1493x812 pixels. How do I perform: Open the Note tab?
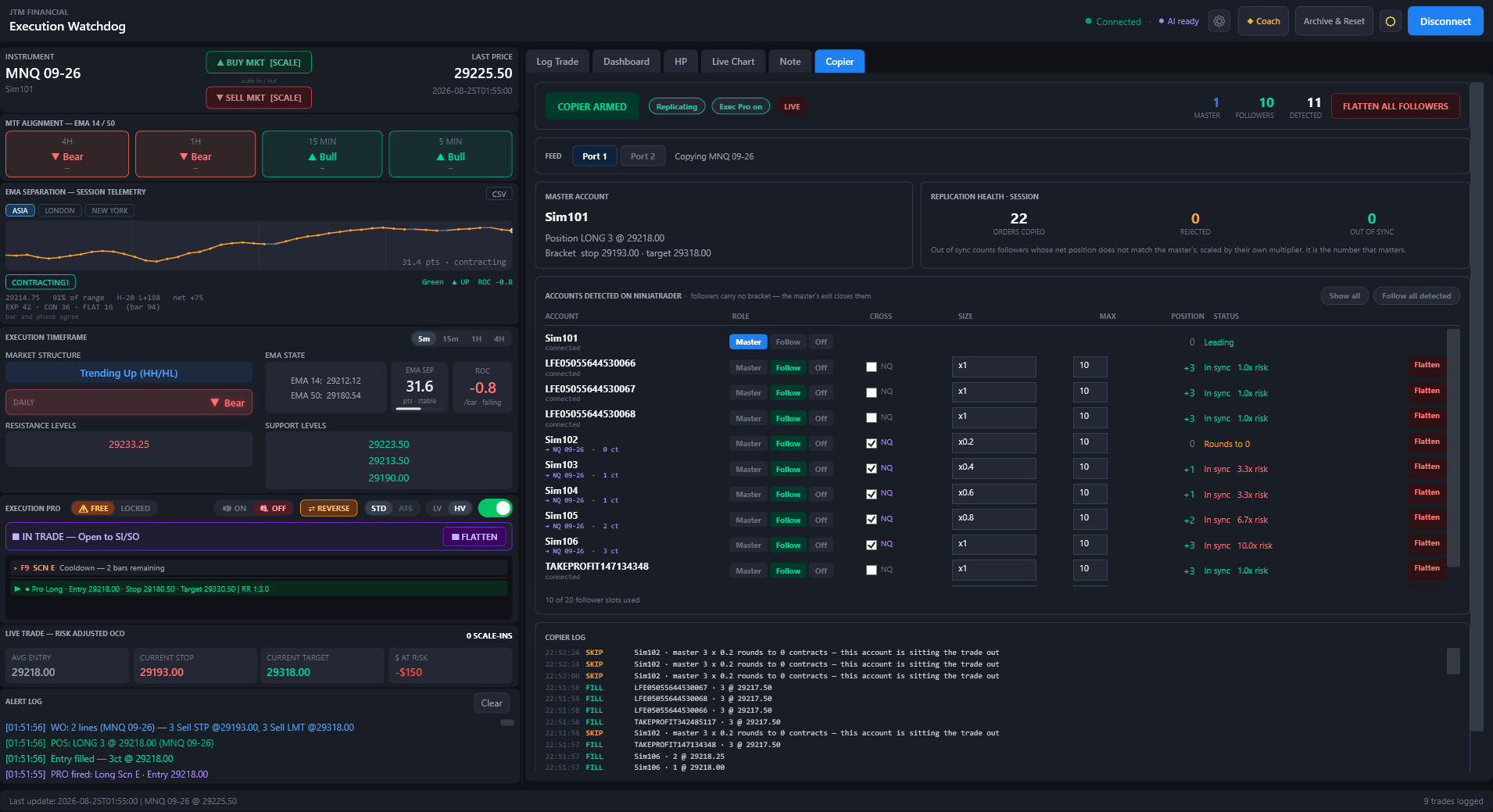(789, 62)
